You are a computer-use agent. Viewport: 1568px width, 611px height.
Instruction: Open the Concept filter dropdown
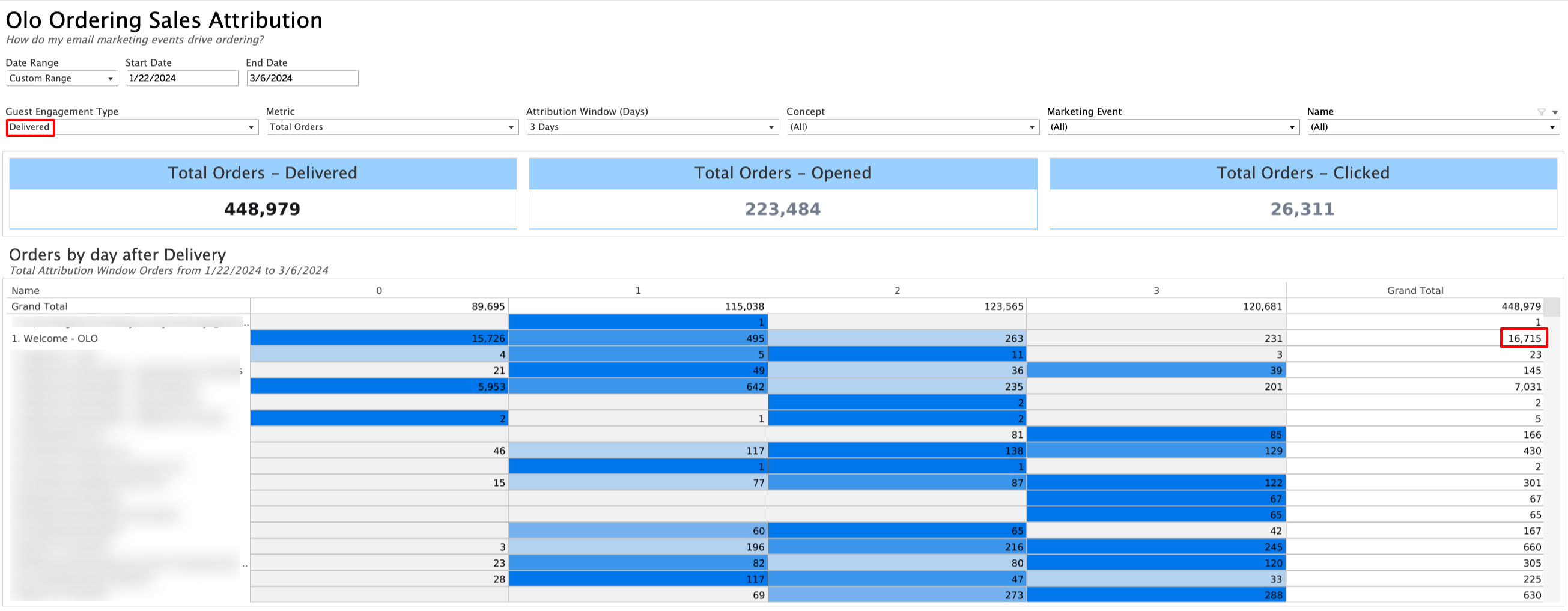pyautogui.click(x=913, y=127)
